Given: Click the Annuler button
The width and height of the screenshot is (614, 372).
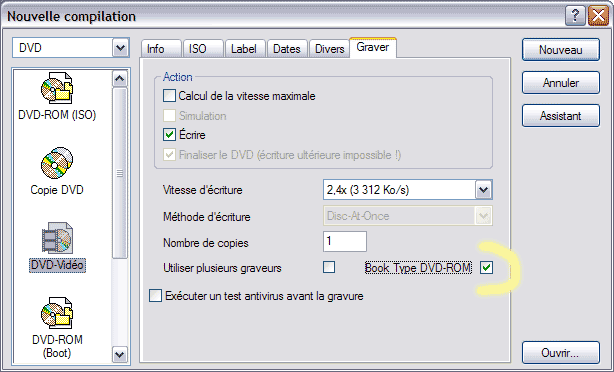Looking at the screenshot, I should pyautogui.click(x=561, y=83).
